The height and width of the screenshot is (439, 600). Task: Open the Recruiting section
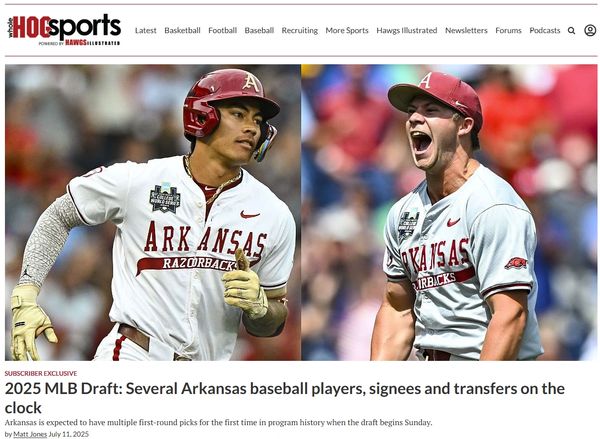(300, 30)
